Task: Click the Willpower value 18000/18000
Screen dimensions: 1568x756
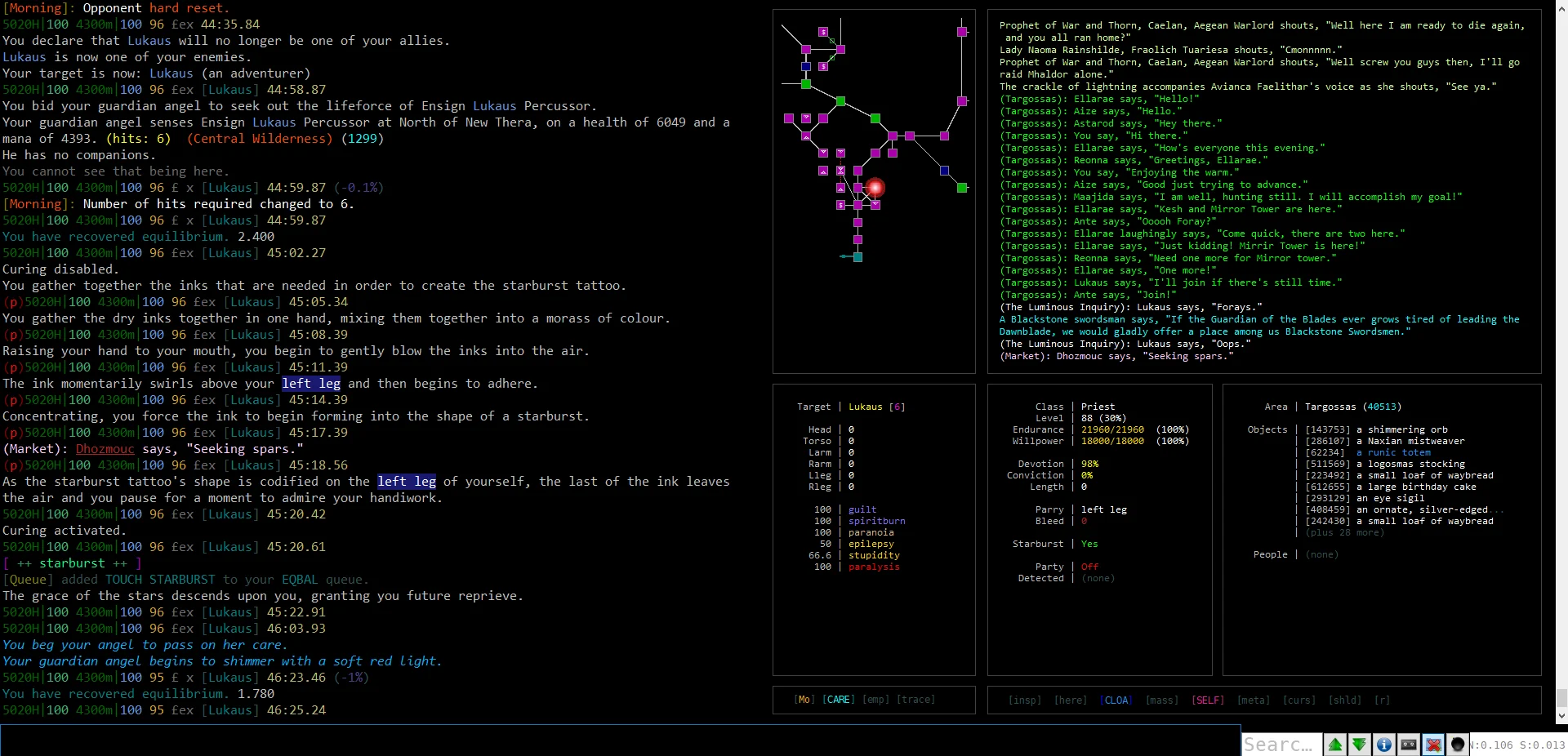Action: point(1112,441)
